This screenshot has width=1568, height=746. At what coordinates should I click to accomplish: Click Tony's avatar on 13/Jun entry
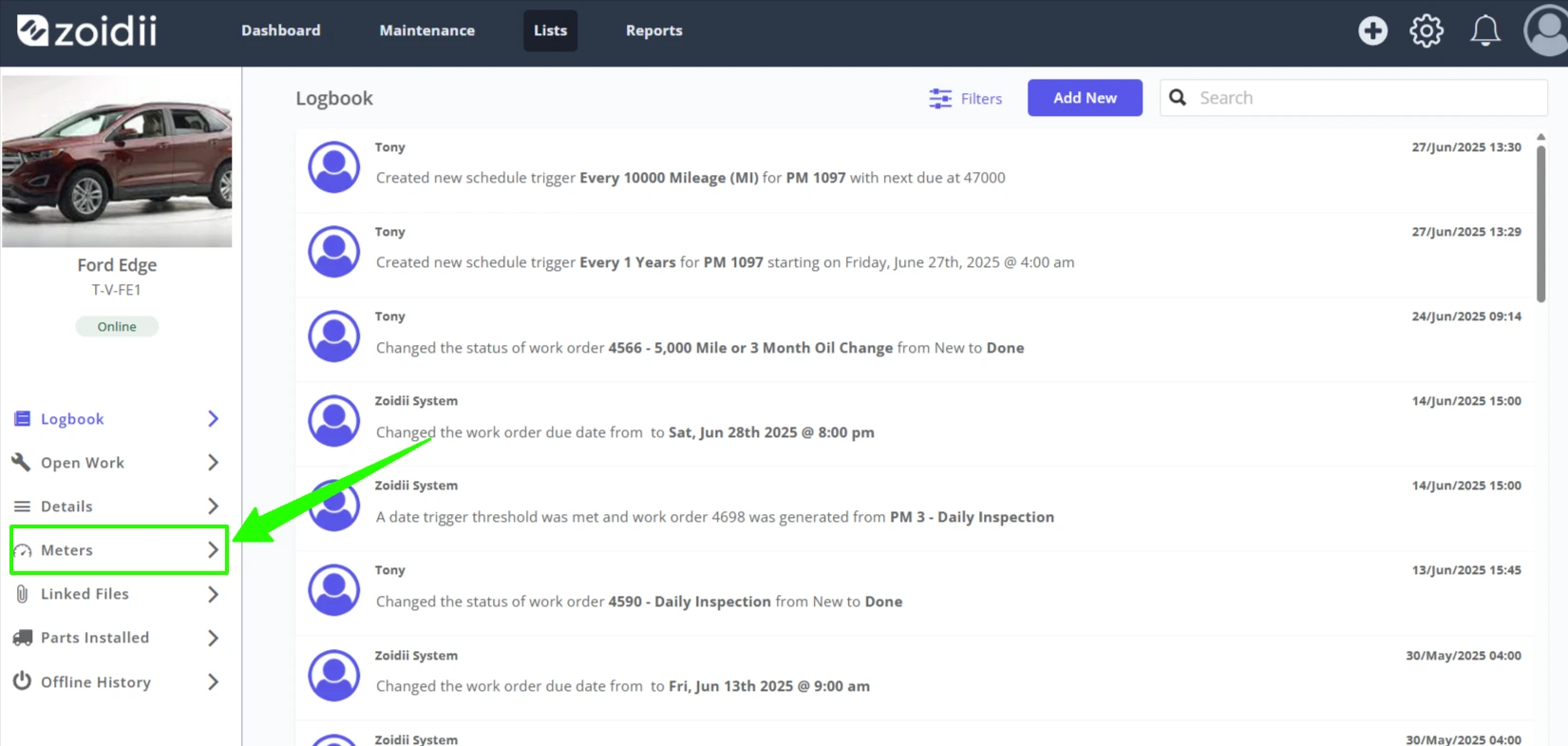pos(333,590)
